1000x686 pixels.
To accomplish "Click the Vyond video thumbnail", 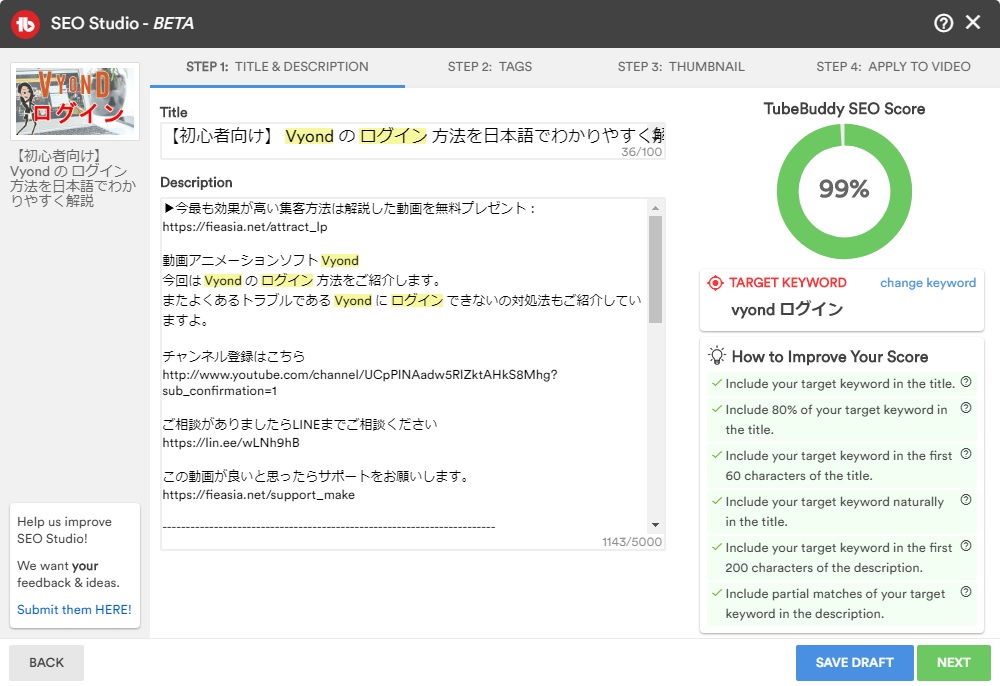I will 75,101.
